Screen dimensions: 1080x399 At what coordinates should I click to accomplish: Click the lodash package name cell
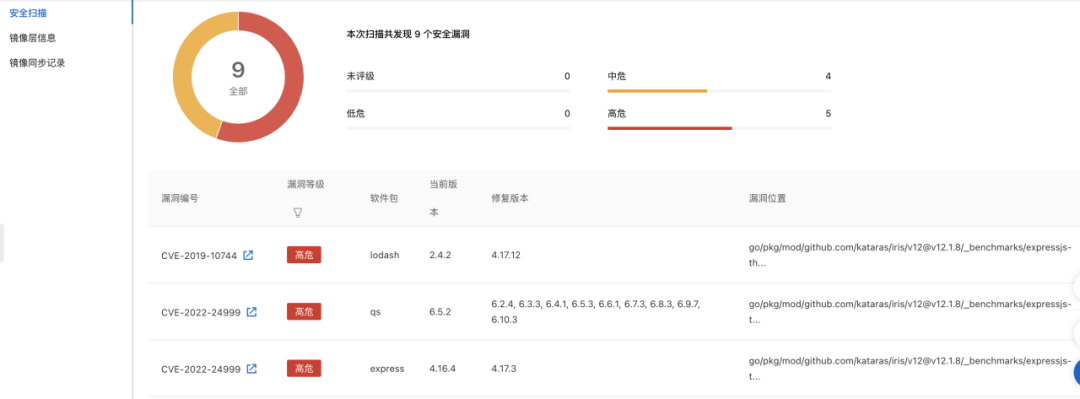coord(384,255)
